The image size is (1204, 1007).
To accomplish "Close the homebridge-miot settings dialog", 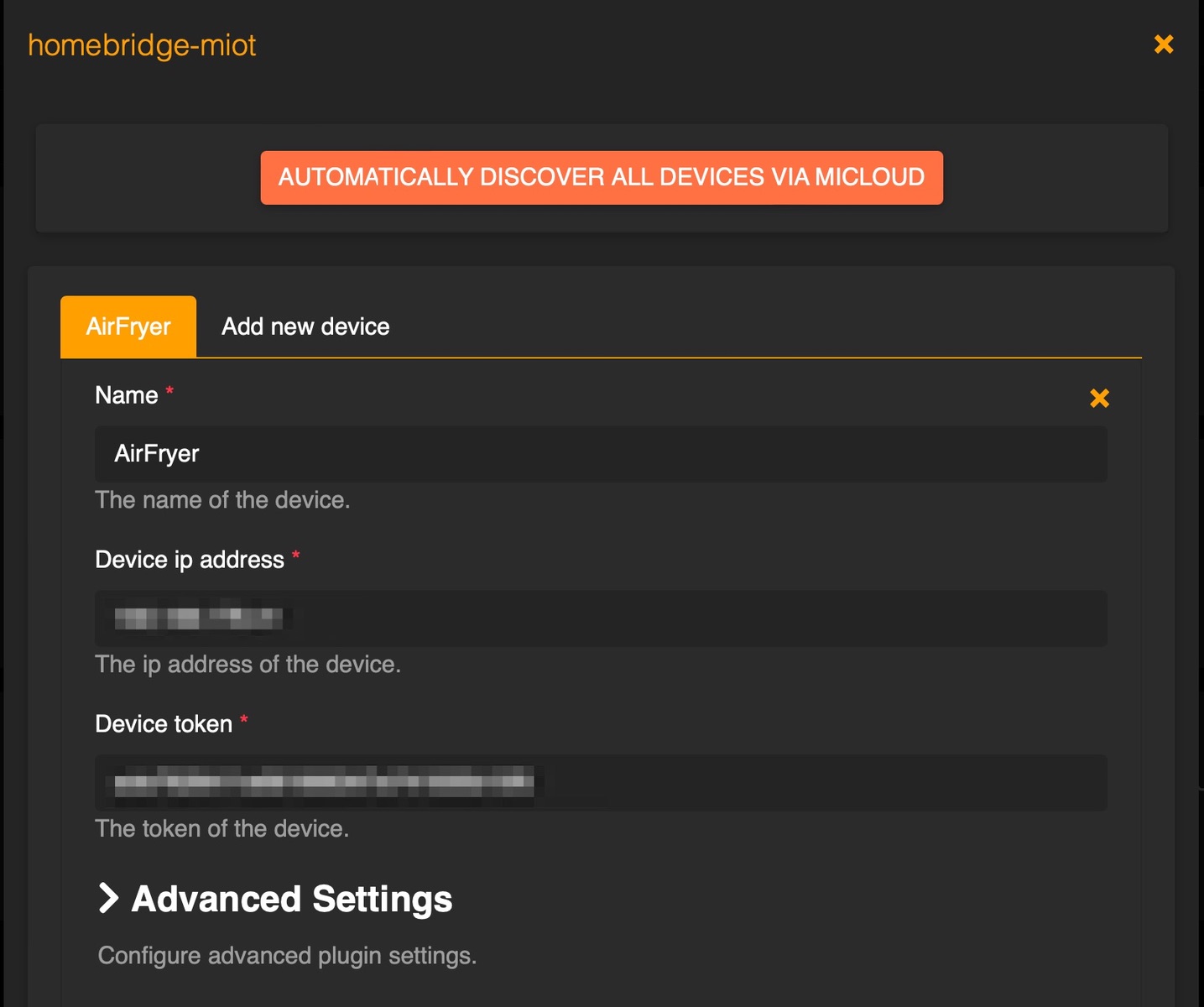I will point(1164,44).
